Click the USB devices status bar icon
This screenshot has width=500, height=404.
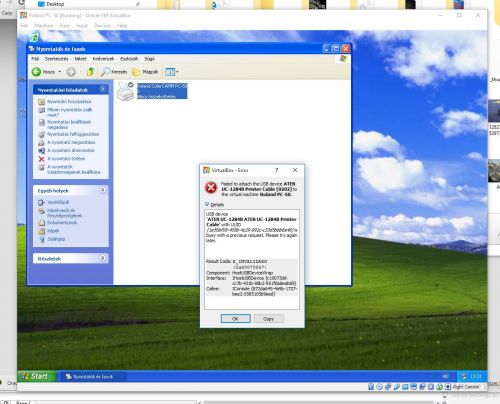click(x=396, y=387)
